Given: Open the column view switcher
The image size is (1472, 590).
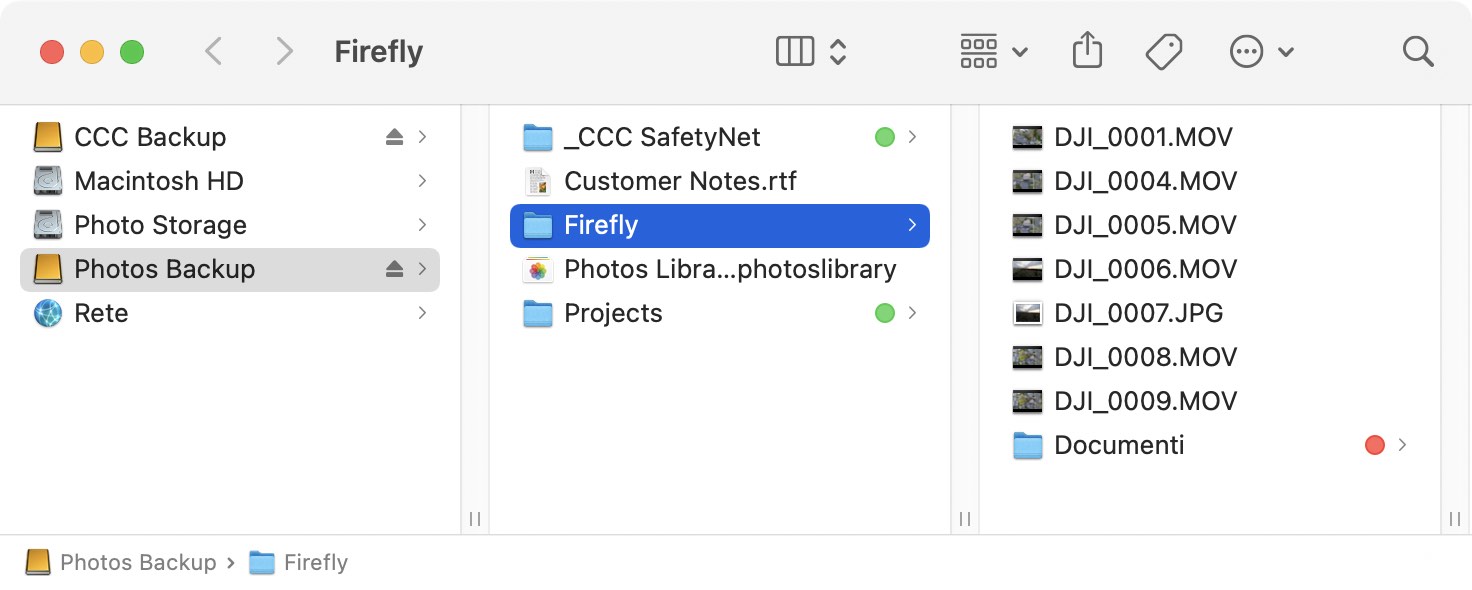Looking at the screenshot, I should pos(812,51).
